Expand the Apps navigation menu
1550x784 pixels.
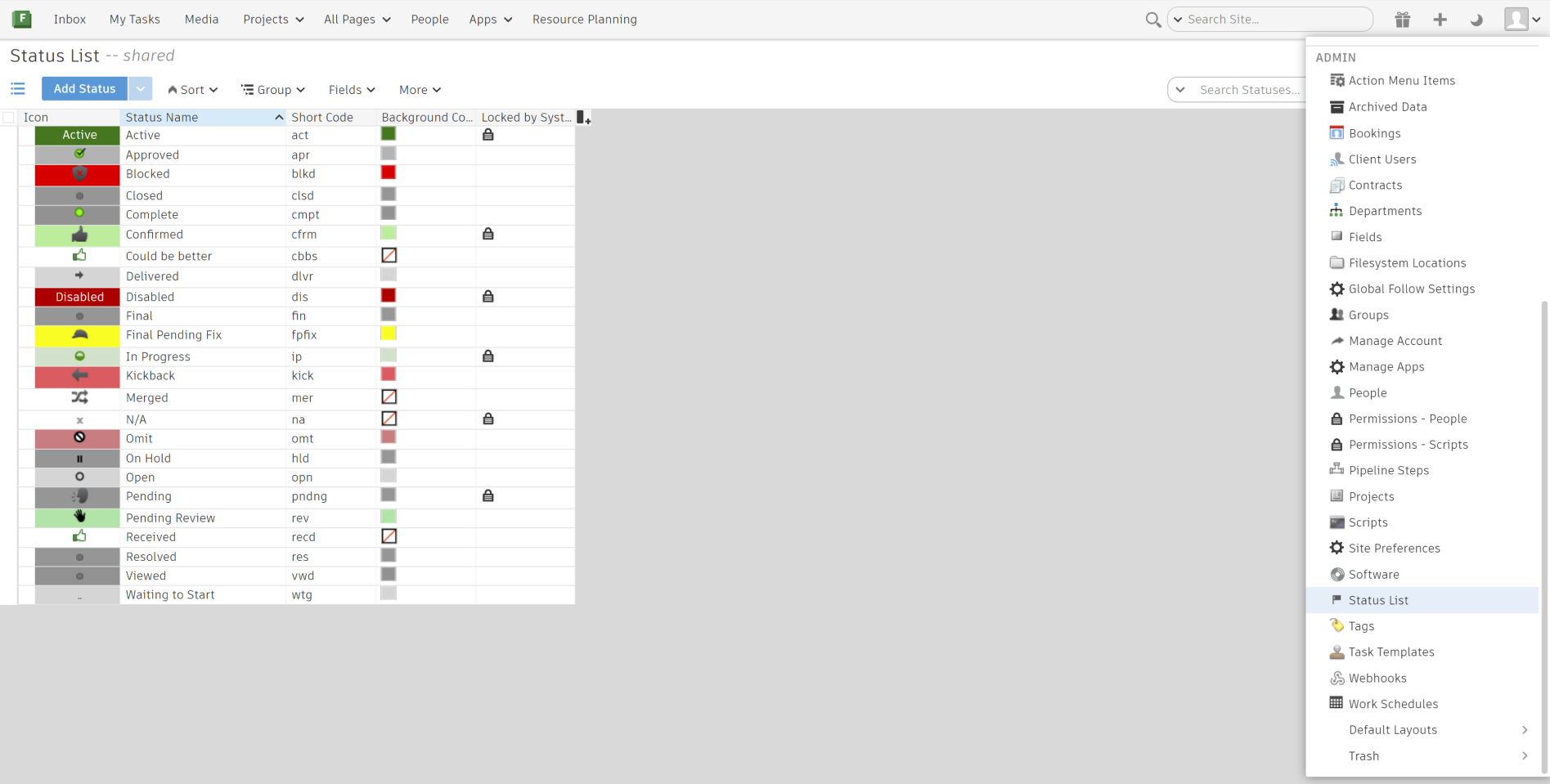491,20
